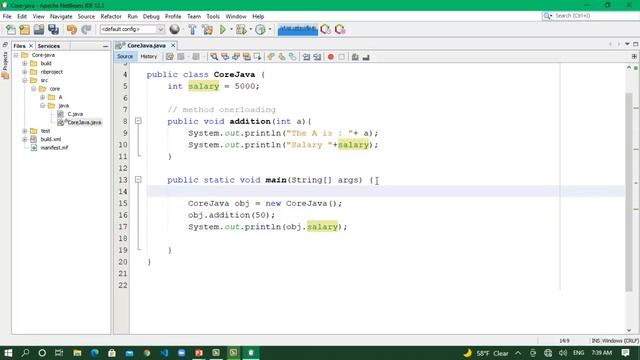
Task: Click the Build Project hammer icon
Action: tap(192, 29)
